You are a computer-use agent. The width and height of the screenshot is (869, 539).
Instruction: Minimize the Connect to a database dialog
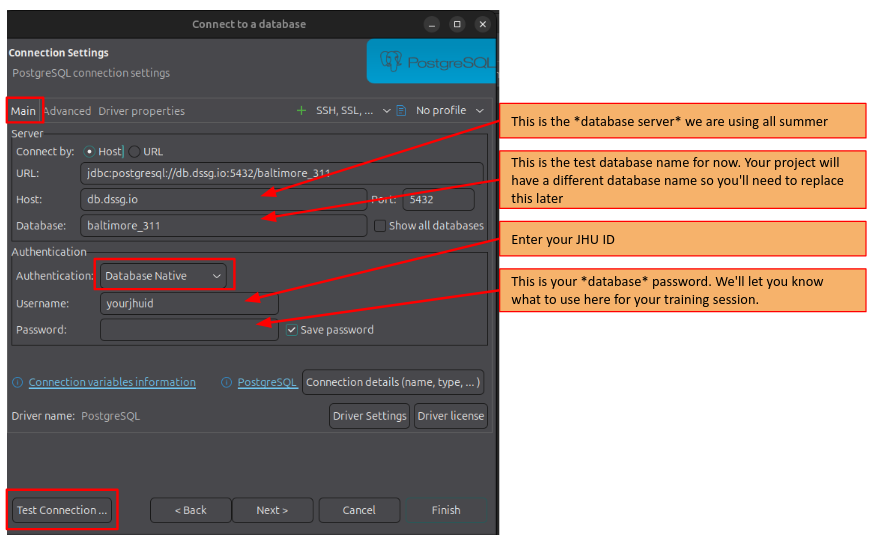[432, 24]
